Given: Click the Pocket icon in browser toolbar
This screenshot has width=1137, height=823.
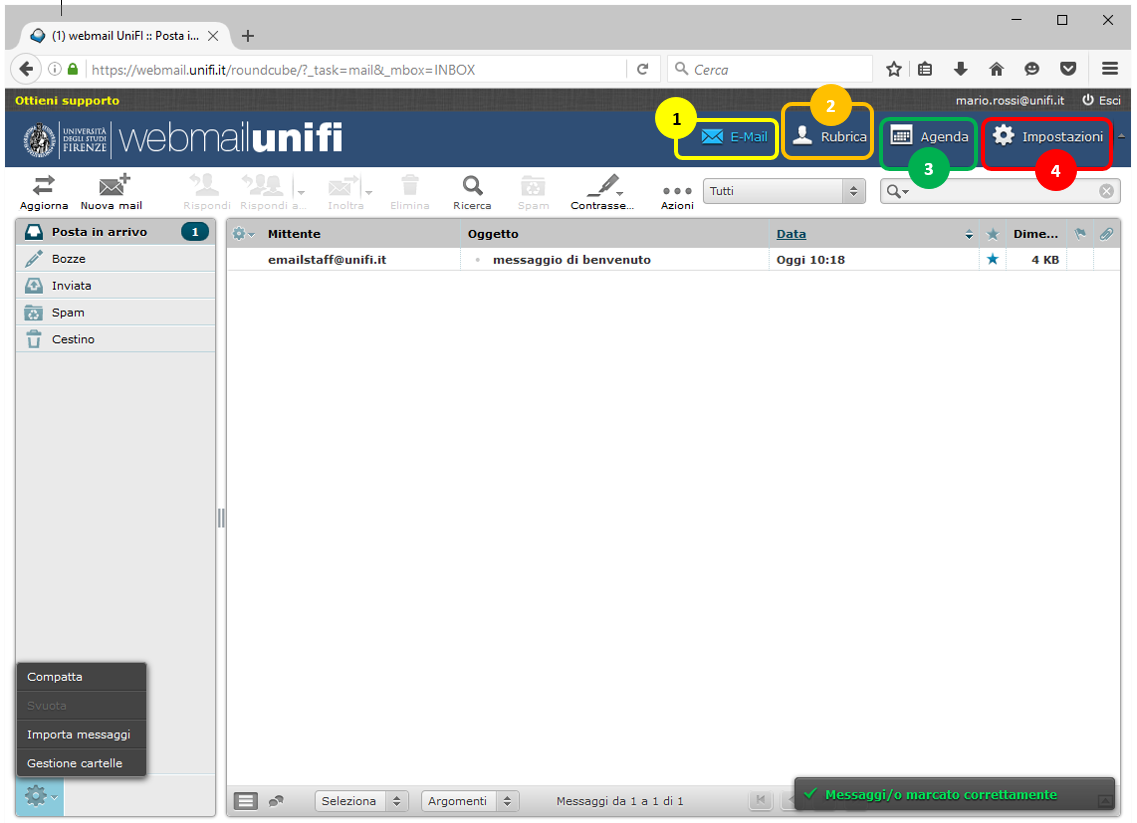Looking at the screenshot, I should [1067, 69].
